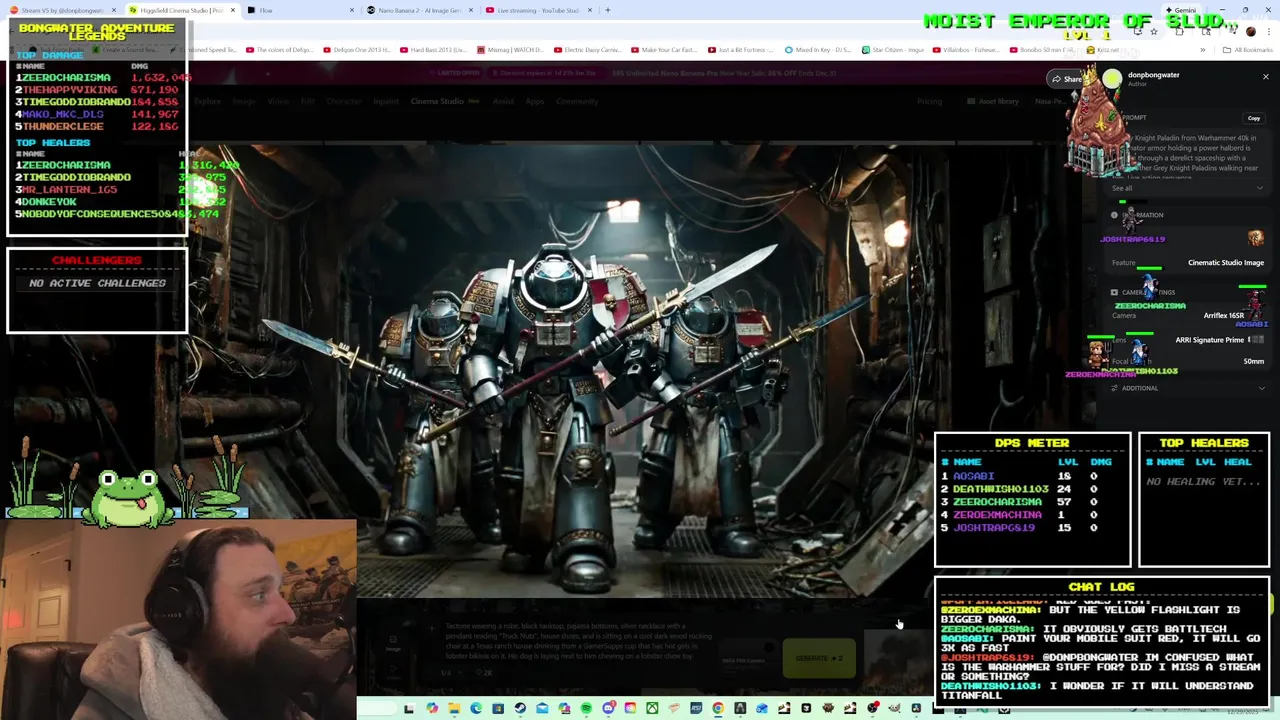The image size is (1280, 720).
Task: Close the image details panel
Action: [1265, 77]
